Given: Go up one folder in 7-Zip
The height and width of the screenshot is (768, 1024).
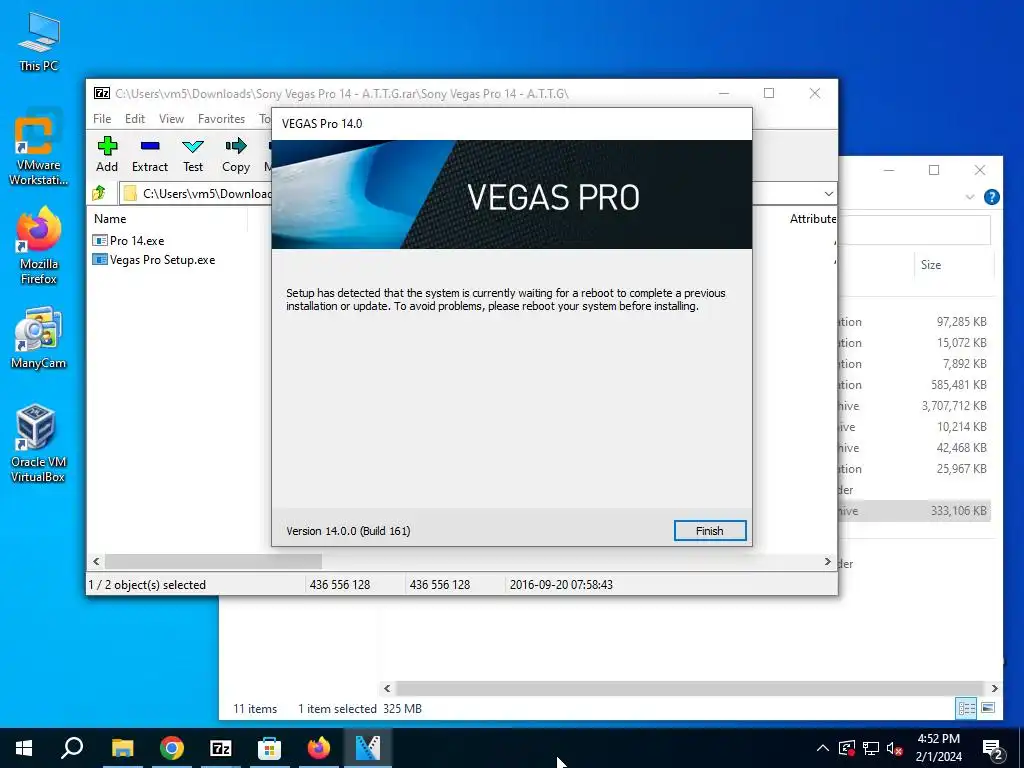Looking at the screenshot, I should click(99, 193).
